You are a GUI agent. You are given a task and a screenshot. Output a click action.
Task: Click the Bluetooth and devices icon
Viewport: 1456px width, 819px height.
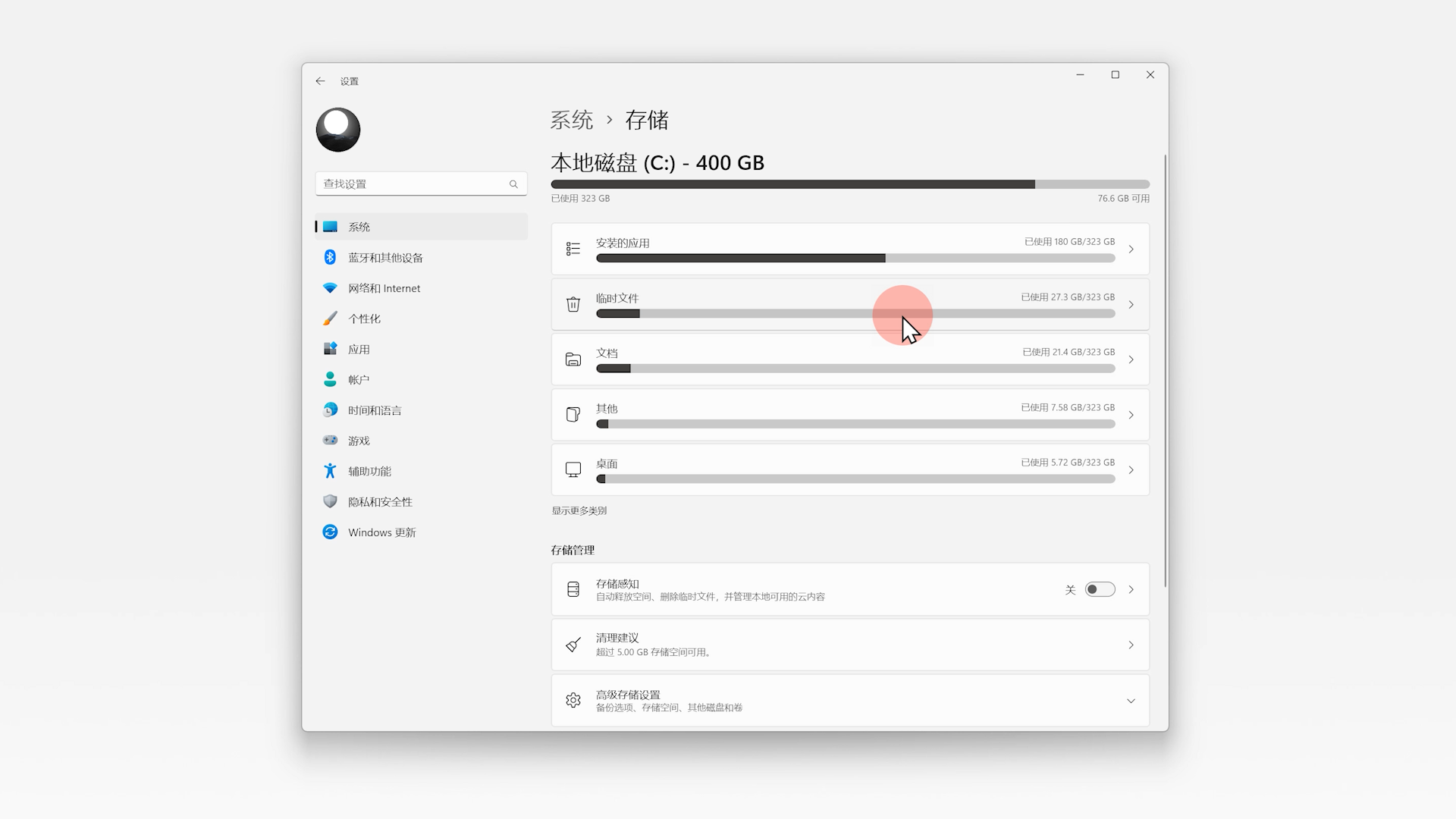point(330,258)
